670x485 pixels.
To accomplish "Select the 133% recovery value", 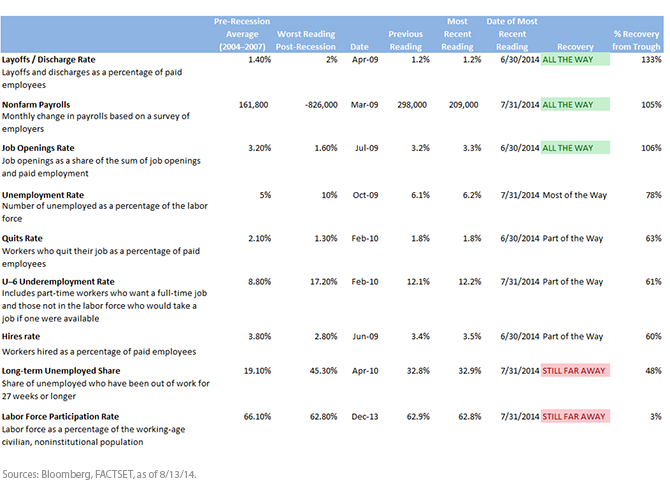I will (651, 60).
